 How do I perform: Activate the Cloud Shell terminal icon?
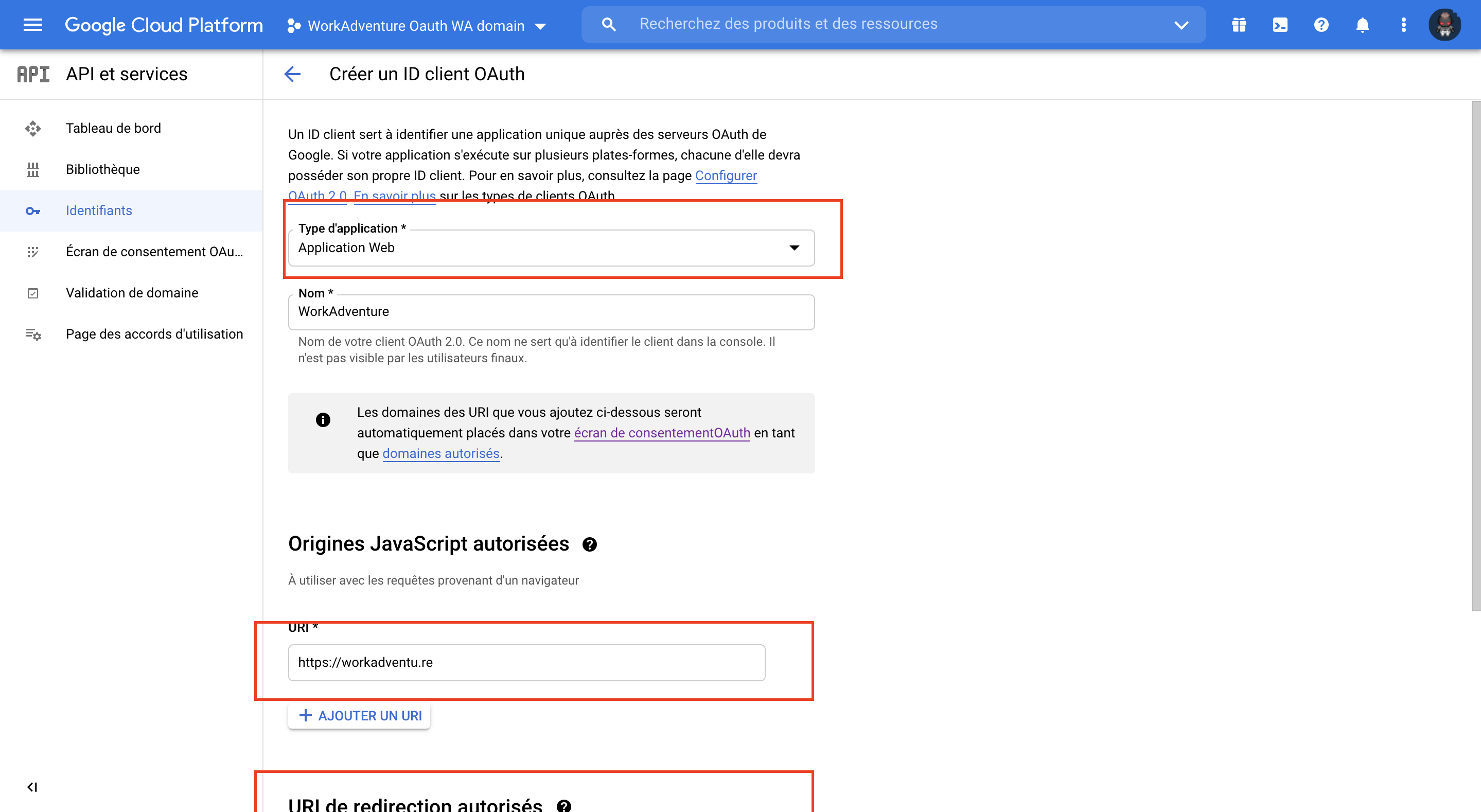click(1280, 25)
